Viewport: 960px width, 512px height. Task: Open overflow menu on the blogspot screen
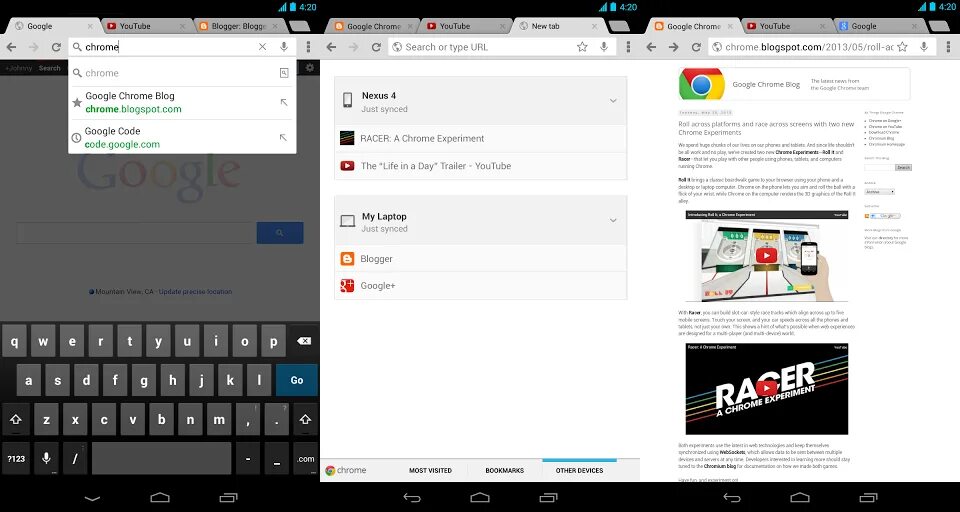click(x=948, y=47)
